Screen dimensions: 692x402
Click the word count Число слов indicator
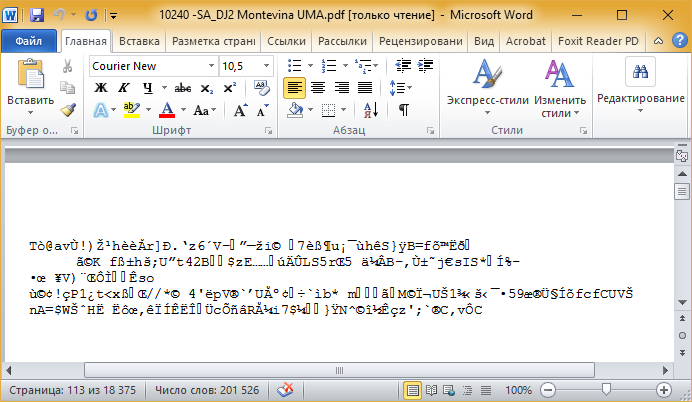pyautogui.click(x=202, y=389)
